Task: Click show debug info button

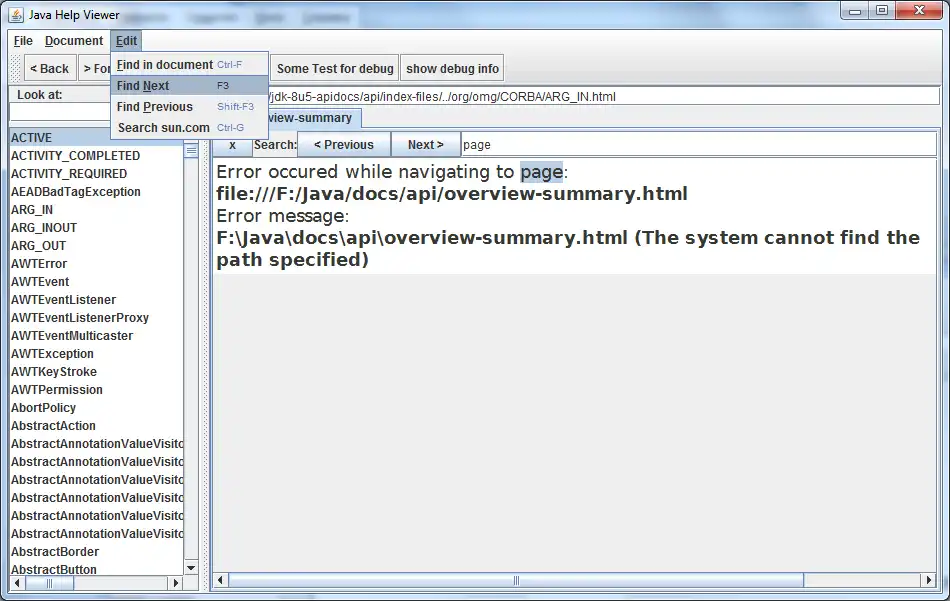Action: coord(453,68)
